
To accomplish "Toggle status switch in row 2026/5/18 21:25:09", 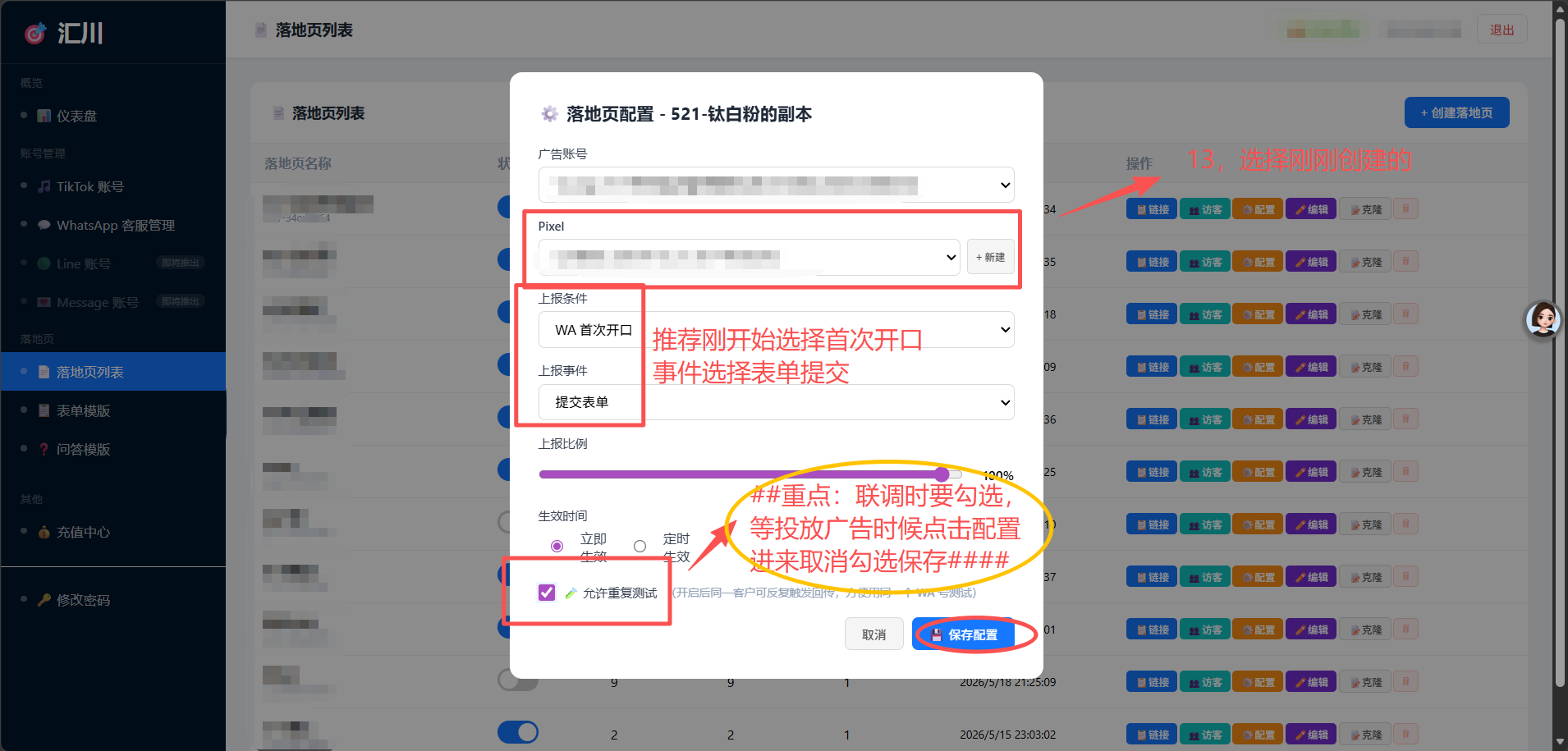I will point(518,680).
